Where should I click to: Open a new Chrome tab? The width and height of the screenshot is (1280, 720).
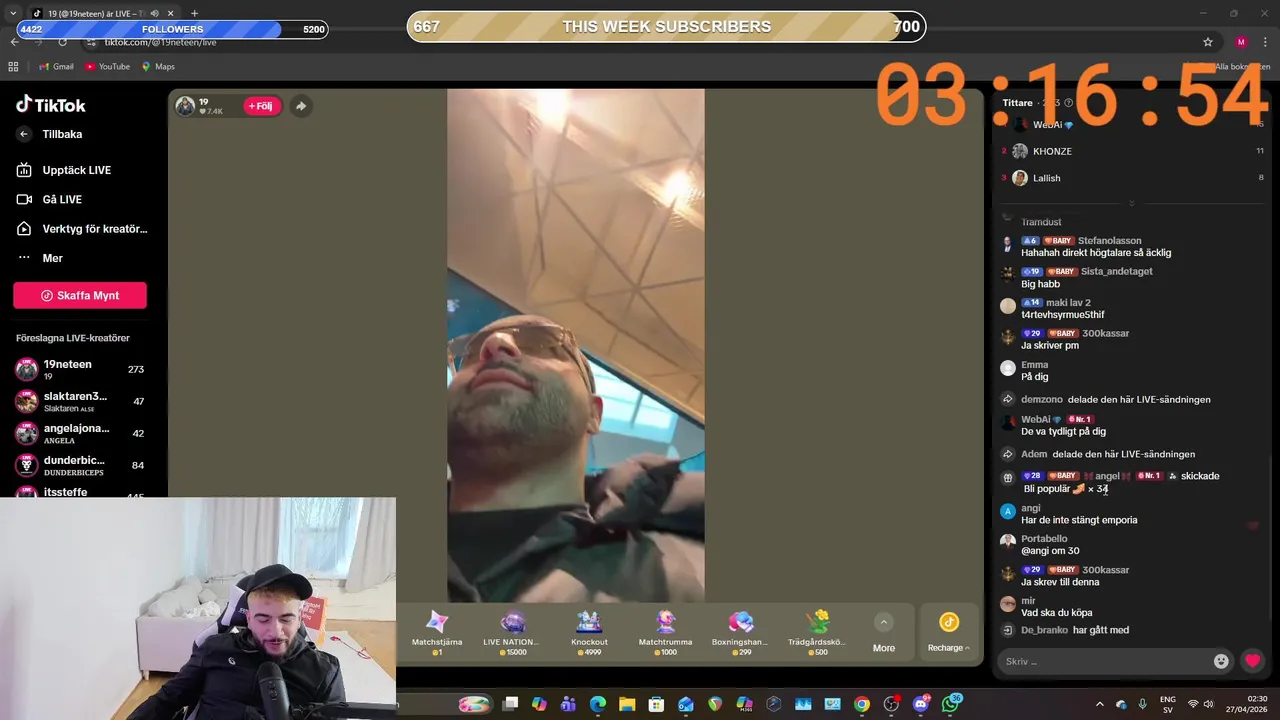point(194,13)
